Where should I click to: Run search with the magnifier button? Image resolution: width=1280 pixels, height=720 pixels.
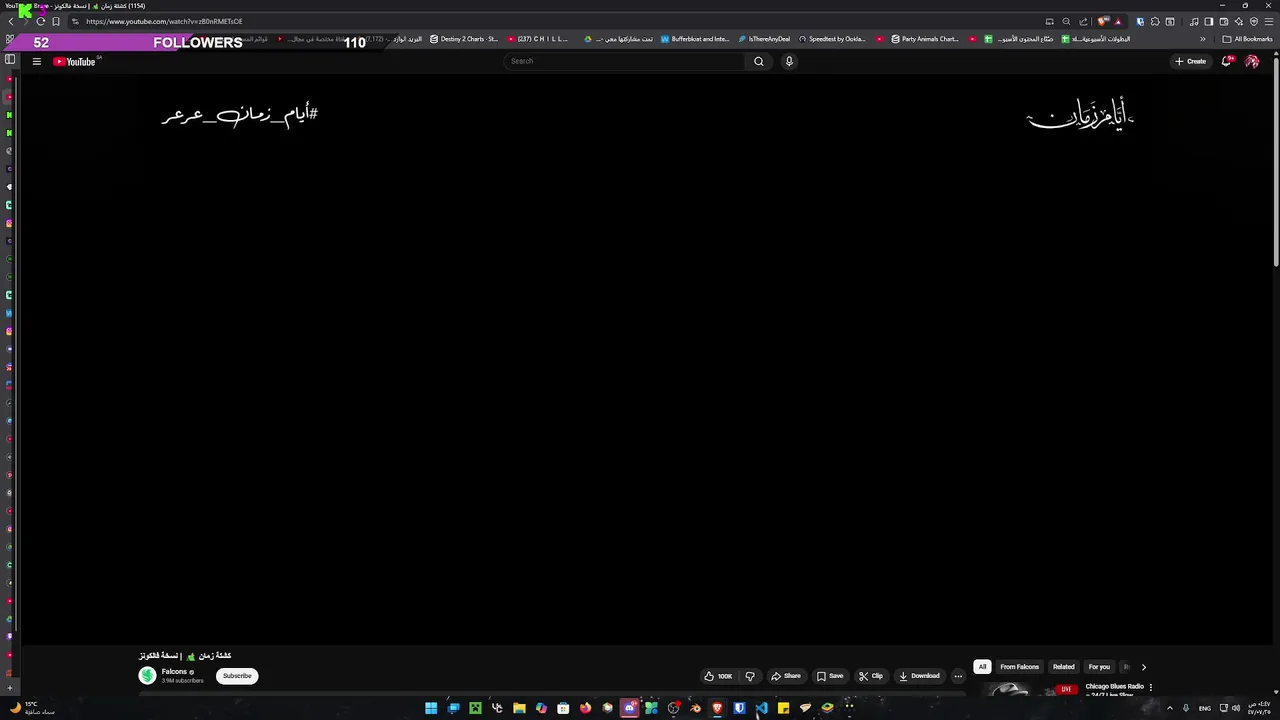click(759, 61)
